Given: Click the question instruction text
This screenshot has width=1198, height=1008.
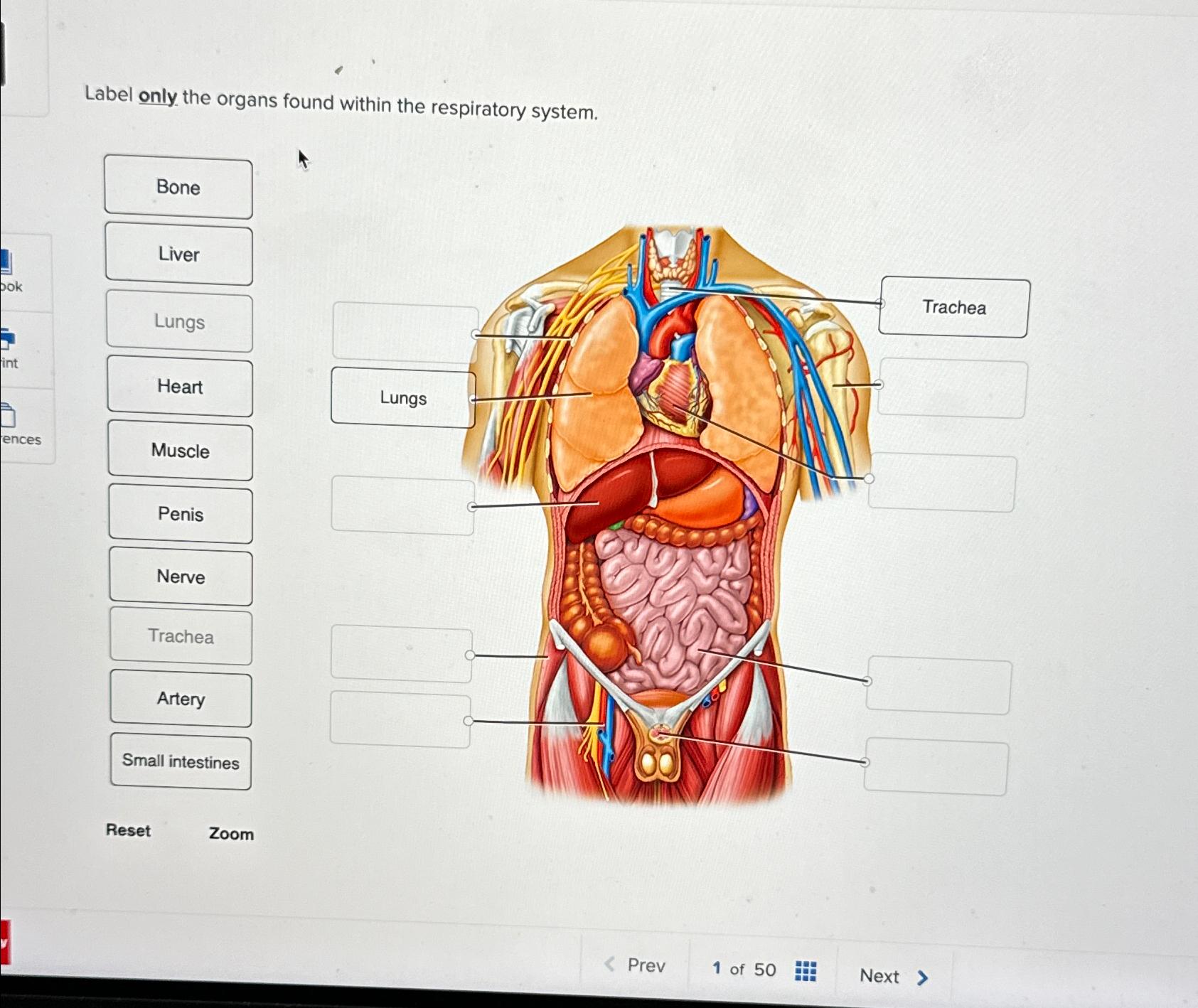Looking at the screenshot, I should click(x=341, y=104).
